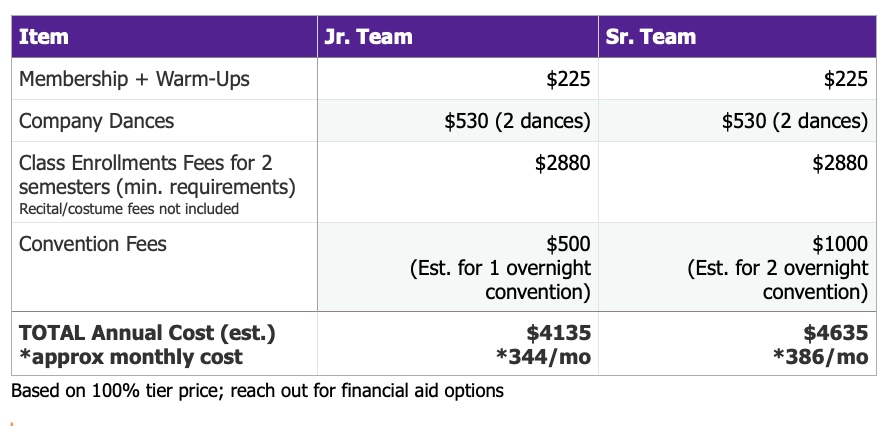
Task: Select the Jr. Team column header
Action: coord(458,37)
